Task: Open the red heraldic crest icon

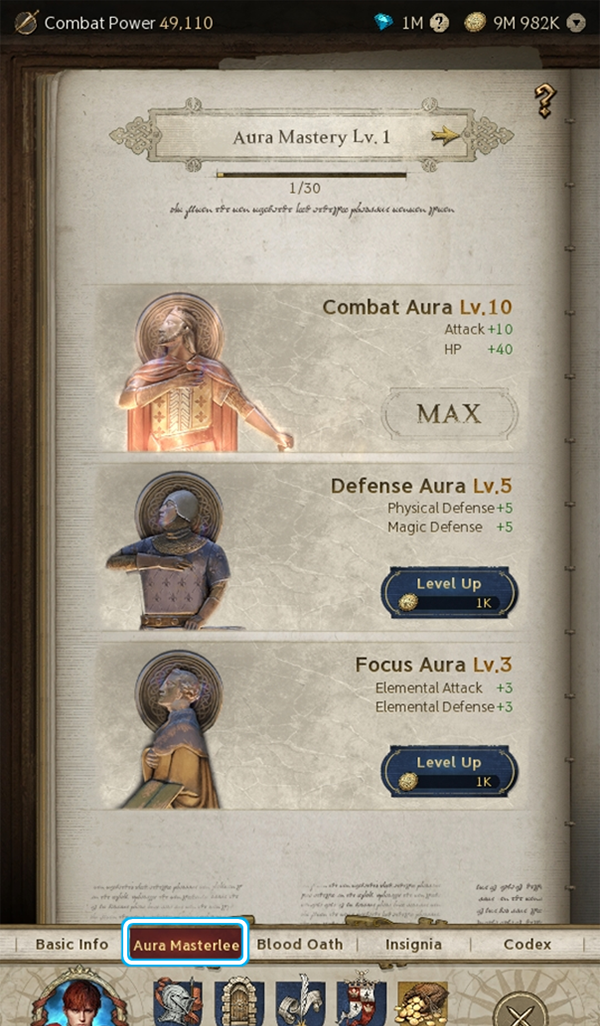Action: point(359,1002)
